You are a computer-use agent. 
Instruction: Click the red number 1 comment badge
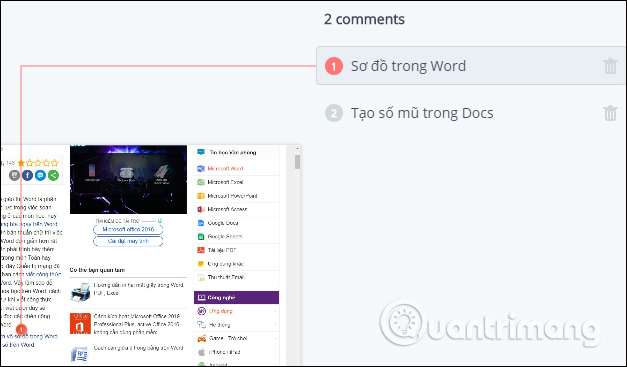click(334, 66)
